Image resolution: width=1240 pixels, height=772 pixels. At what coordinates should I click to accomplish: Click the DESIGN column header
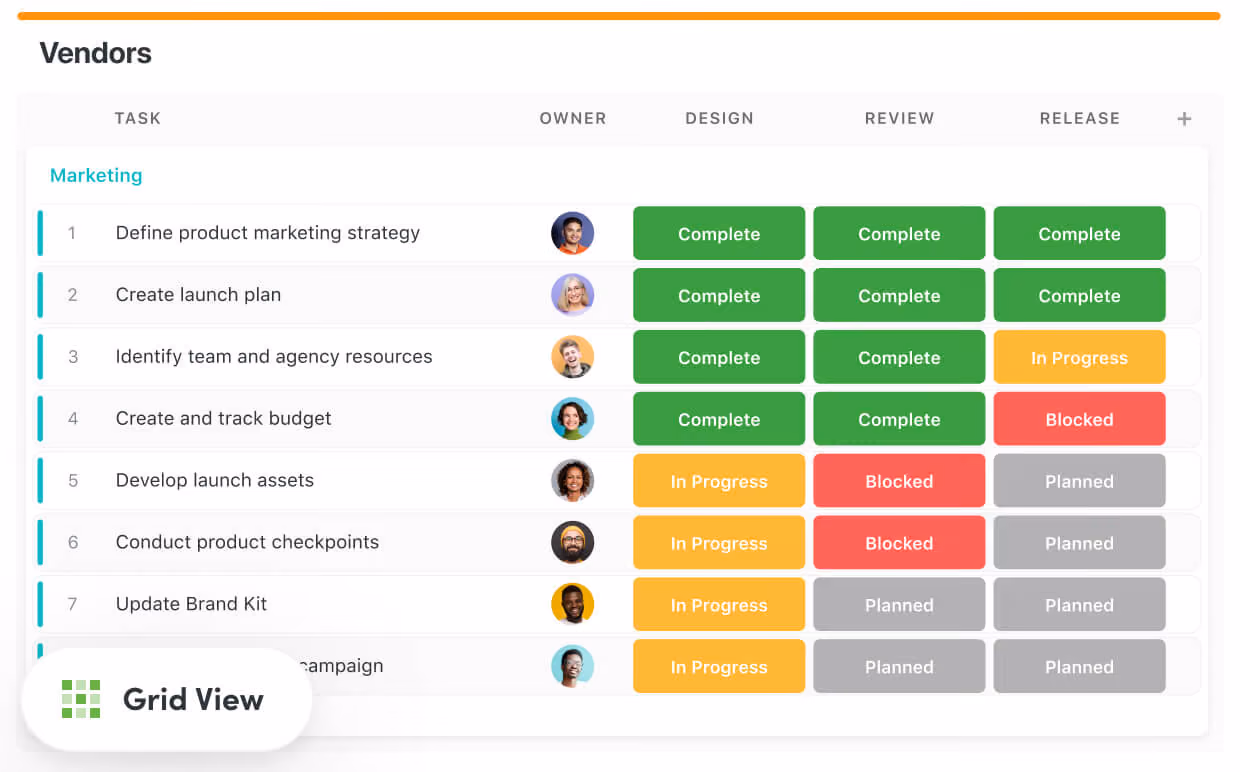[x=719, y=118]
